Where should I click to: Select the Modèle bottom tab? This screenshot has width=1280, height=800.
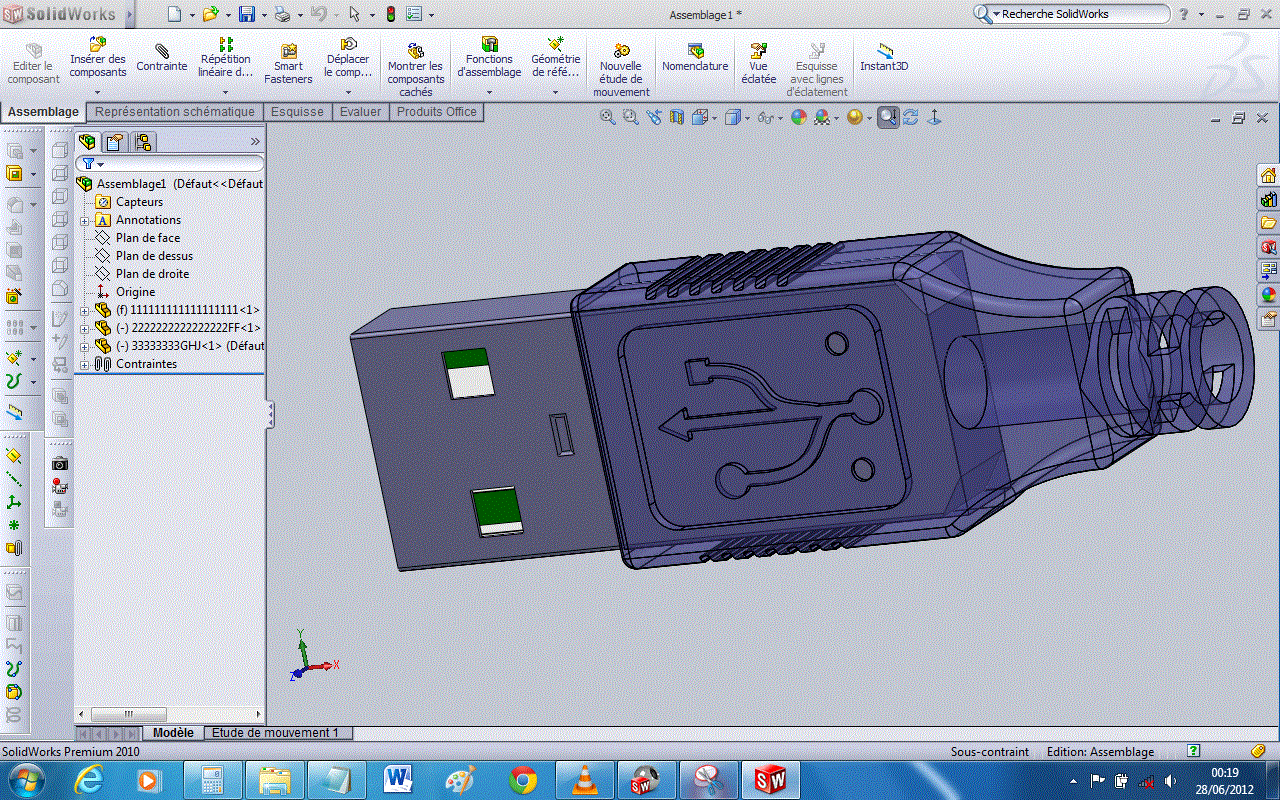coord(173,733)
